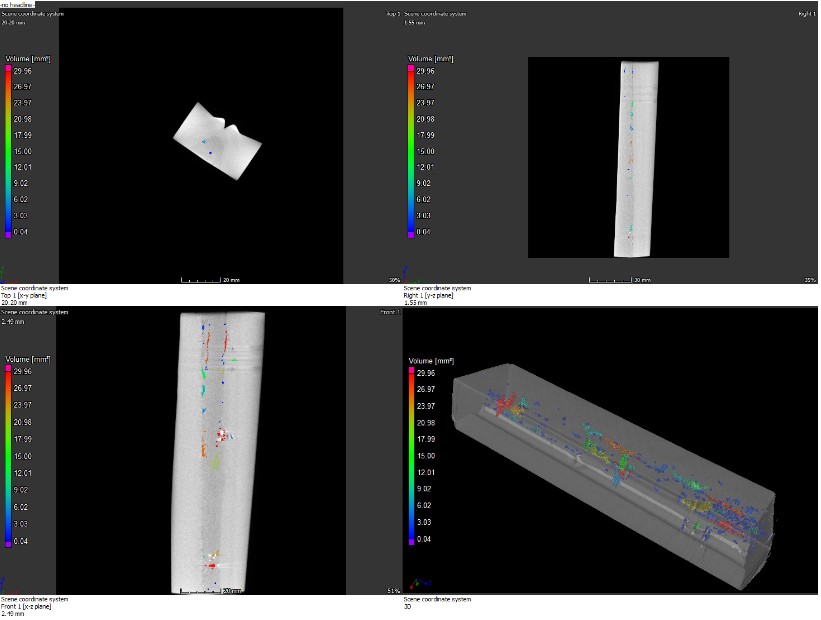Click the 1.55 mm value at the top of the right view
821x620 pixels.
415,23
